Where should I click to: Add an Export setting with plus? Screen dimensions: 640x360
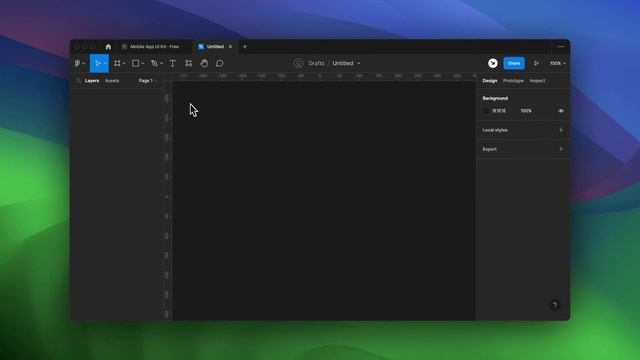[x=561, y=149]
